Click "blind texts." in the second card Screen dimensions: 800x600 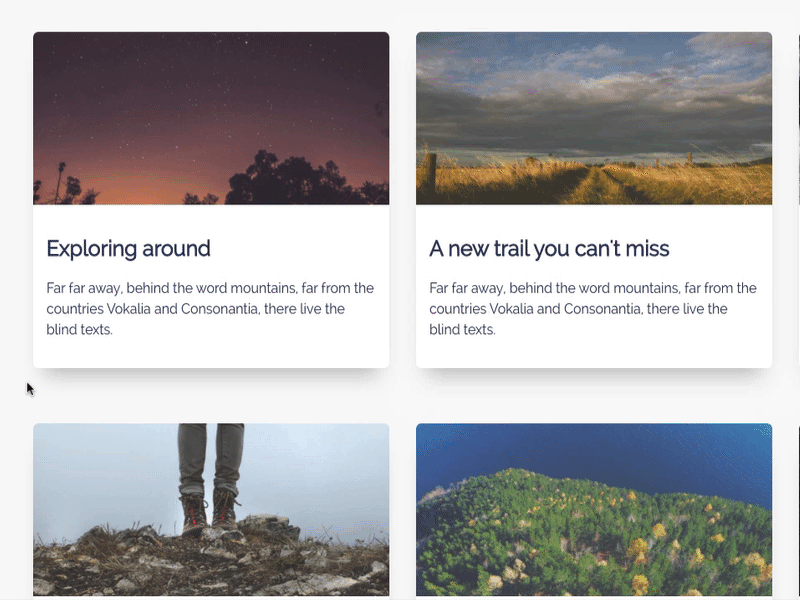(462, 330)
